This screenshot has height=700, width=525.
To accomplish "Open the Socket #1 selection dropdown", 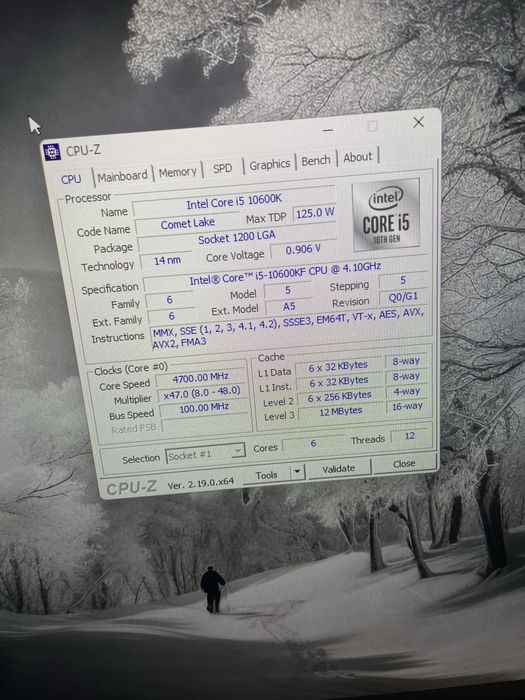I will [x=205, y=454].
